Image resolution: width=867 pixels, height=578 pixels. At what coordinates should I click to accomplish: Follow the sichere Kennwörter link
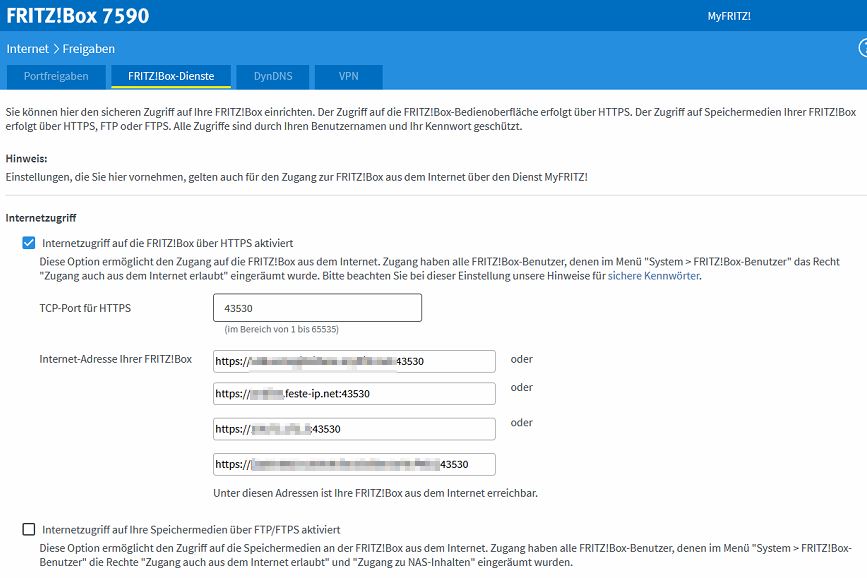point(654,275)
